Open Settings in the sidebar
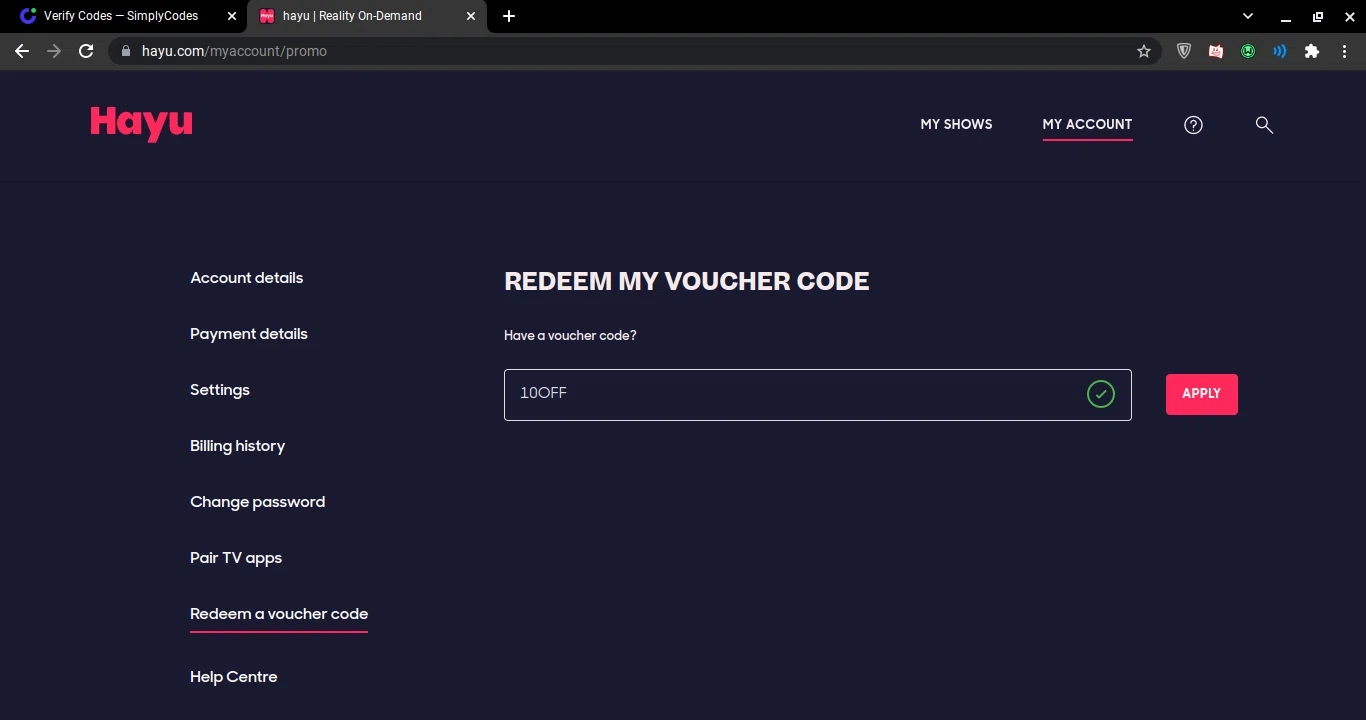Screen dimensions: 1366x720 click(x=220, y=390)
